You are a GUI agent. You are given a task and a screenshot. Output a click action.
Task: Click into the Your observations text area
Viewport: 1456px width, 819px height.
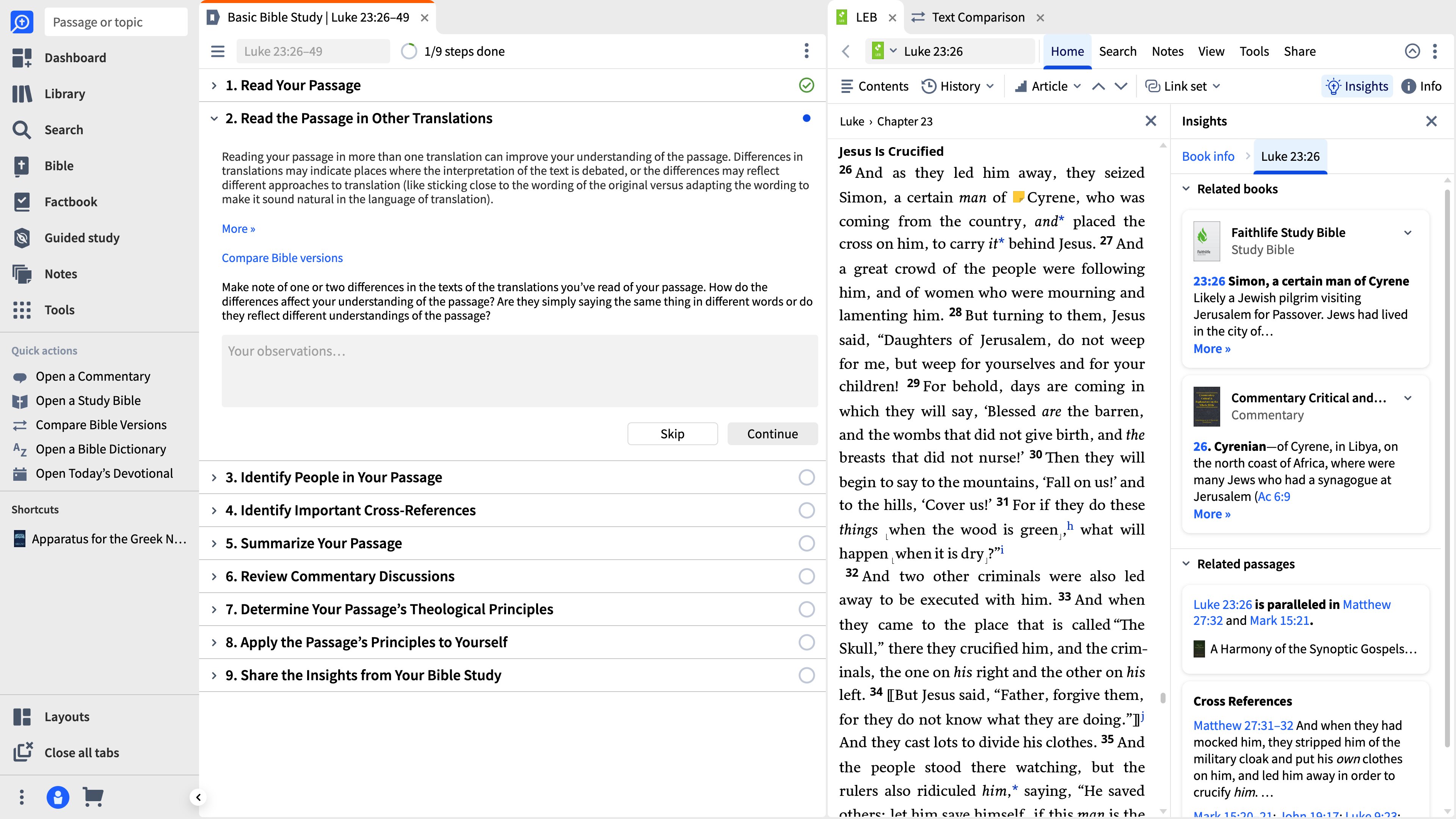click(519, 371)
